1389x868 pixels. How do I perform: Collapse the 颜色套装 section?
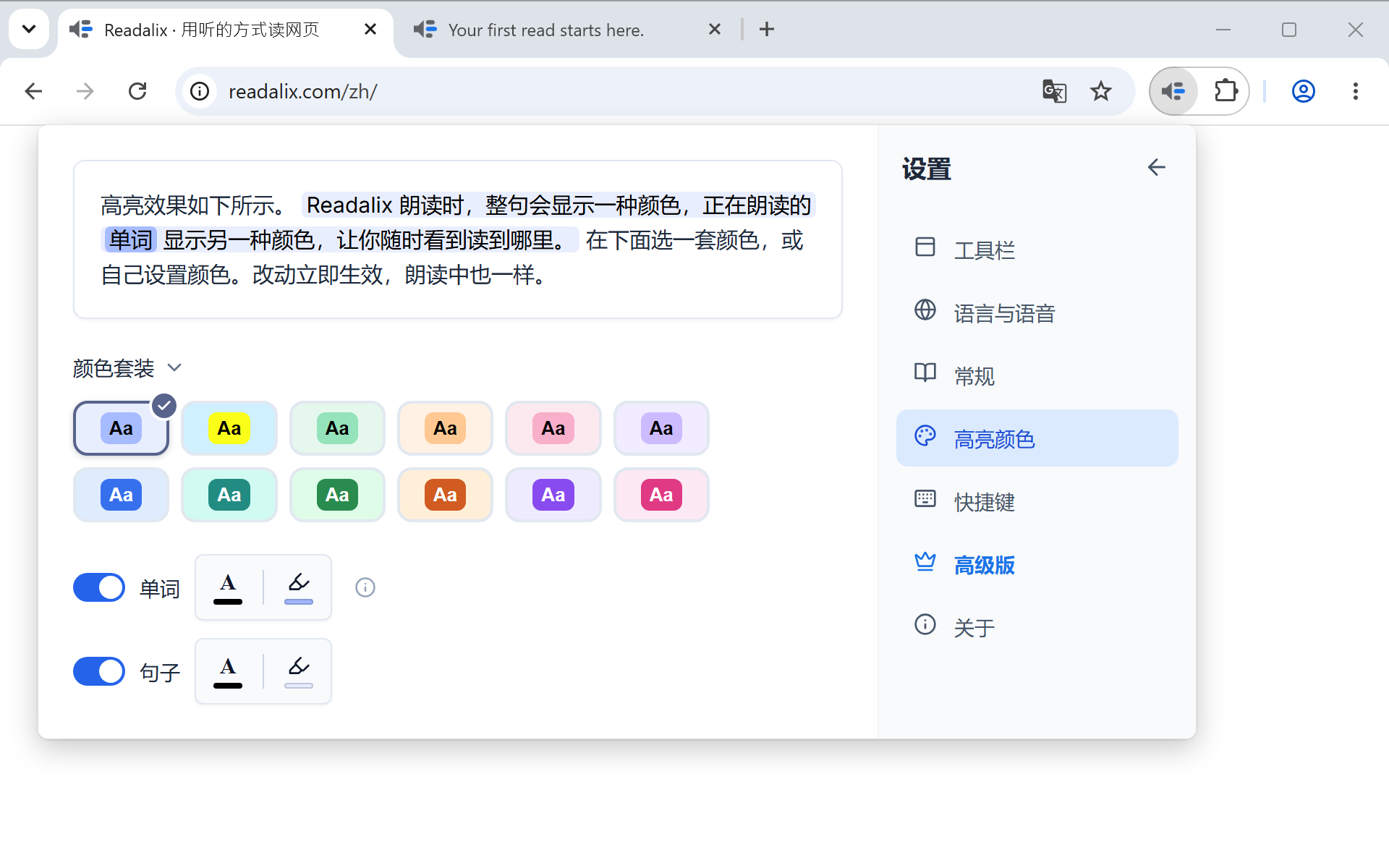pyautogui.click(x=127, y=368)
